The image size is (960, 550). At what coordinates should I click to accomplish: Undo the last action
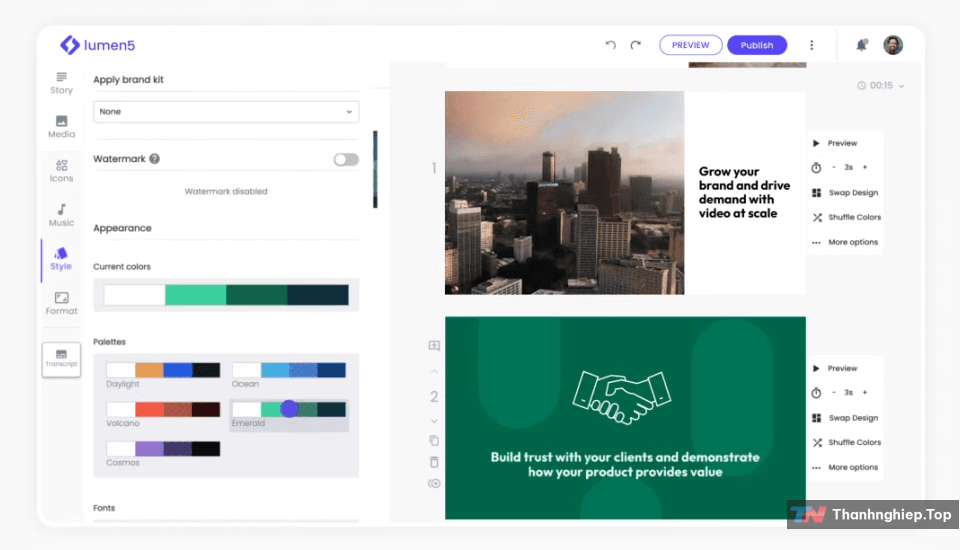(610, 45)
